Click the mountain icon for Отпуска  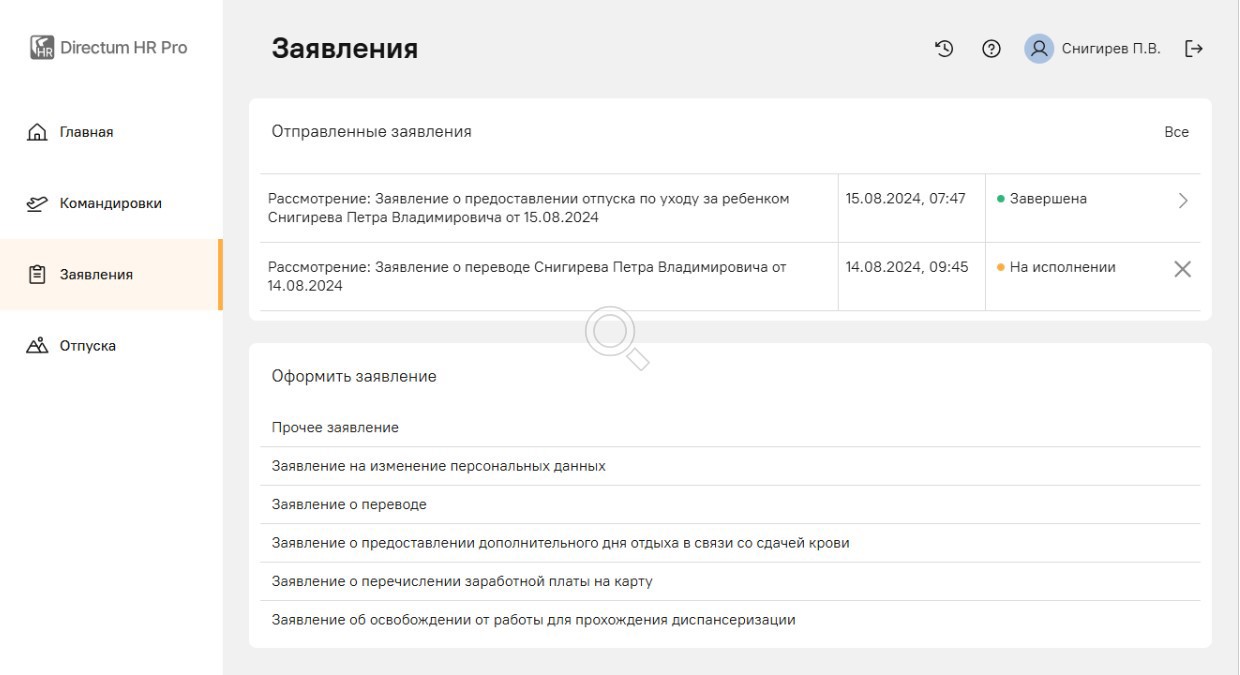[x=37, y=346]
